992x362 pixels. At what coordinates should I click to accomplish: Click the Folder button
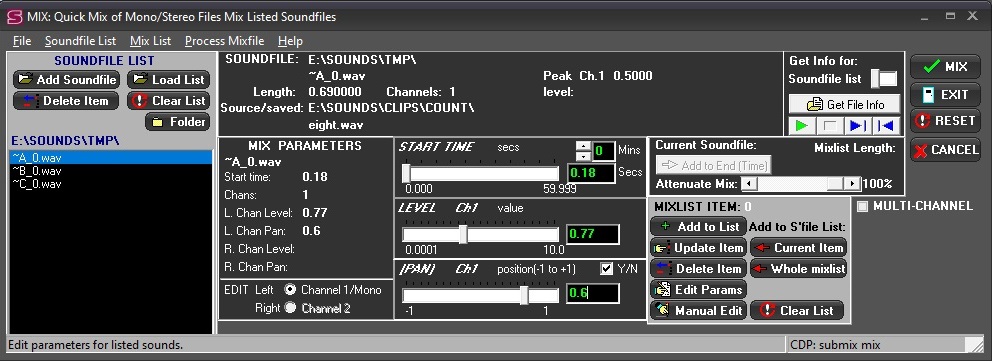(x=178, y=122)
